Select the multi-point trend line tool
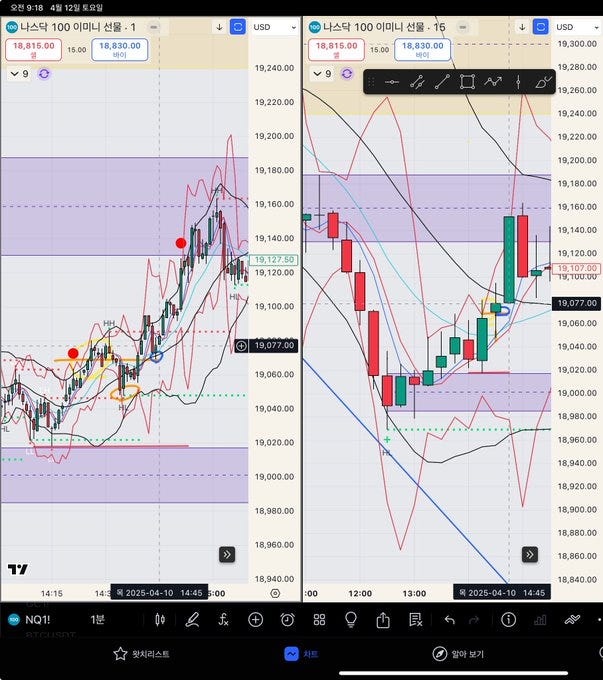This screenshot has height=680, width=603. click(x=416, y=82)
